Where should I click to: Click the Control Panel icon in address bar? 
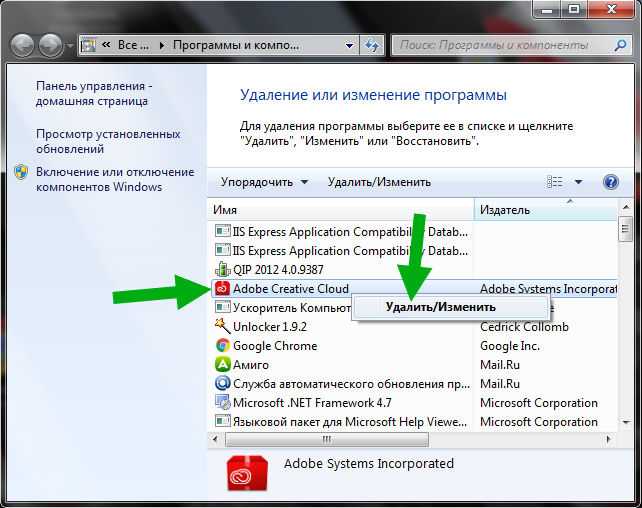click(x=88, y=45)
